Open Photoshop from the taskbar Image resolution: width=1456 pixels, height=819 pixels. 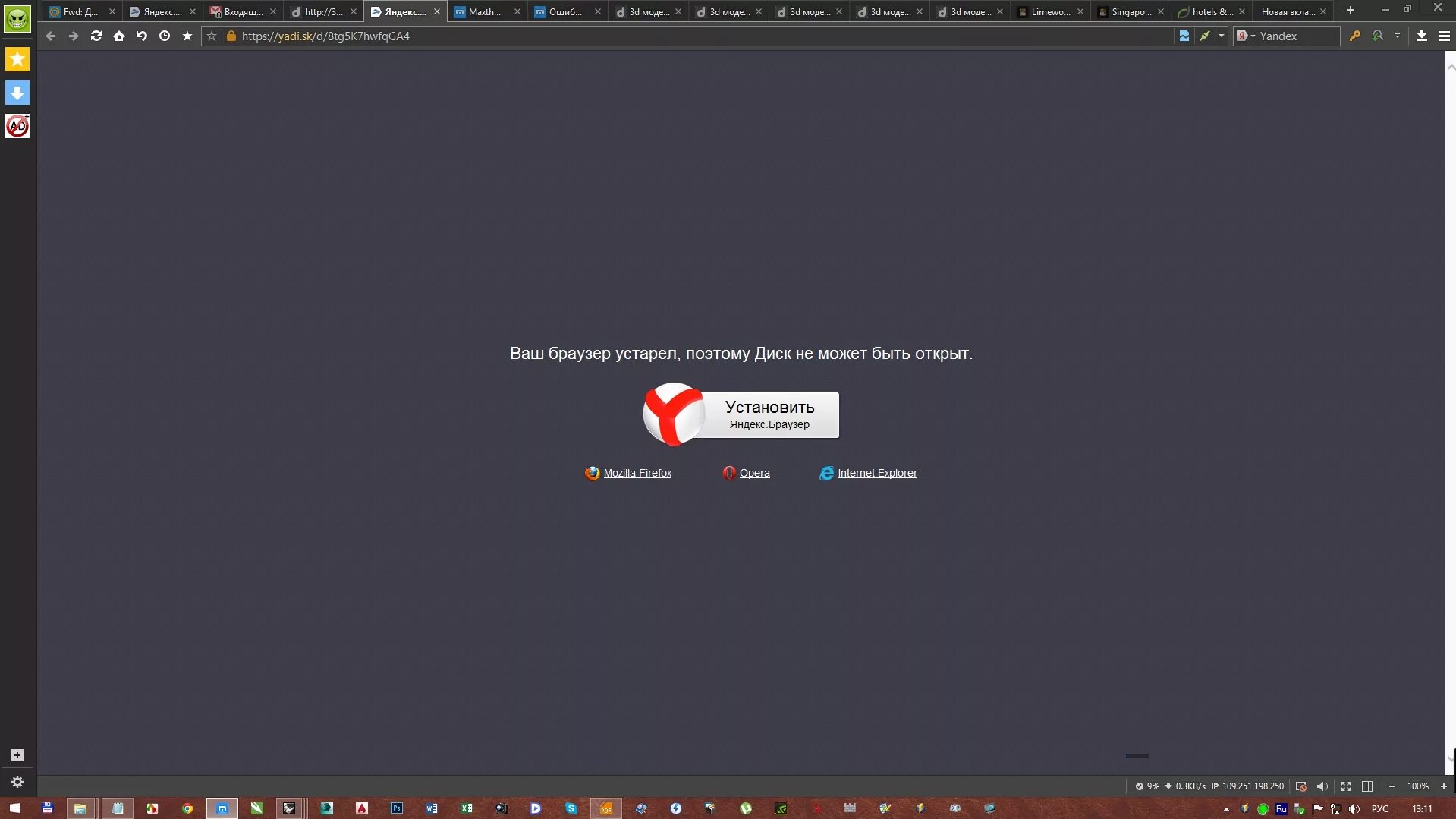click(397, 808)
